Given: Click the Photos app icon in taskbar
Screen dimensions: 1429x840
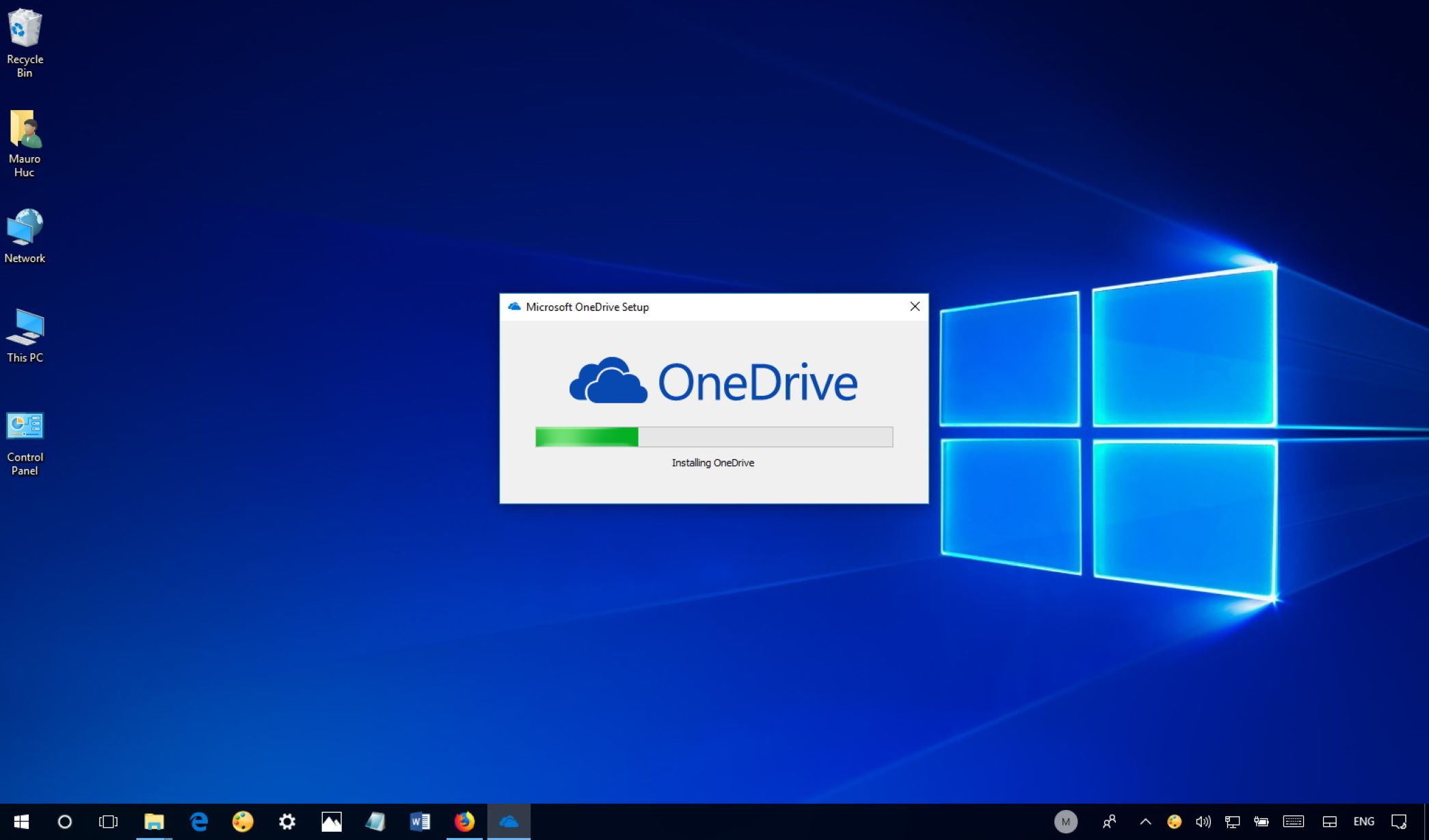Looking at the screenshot, I should point(331,822).
